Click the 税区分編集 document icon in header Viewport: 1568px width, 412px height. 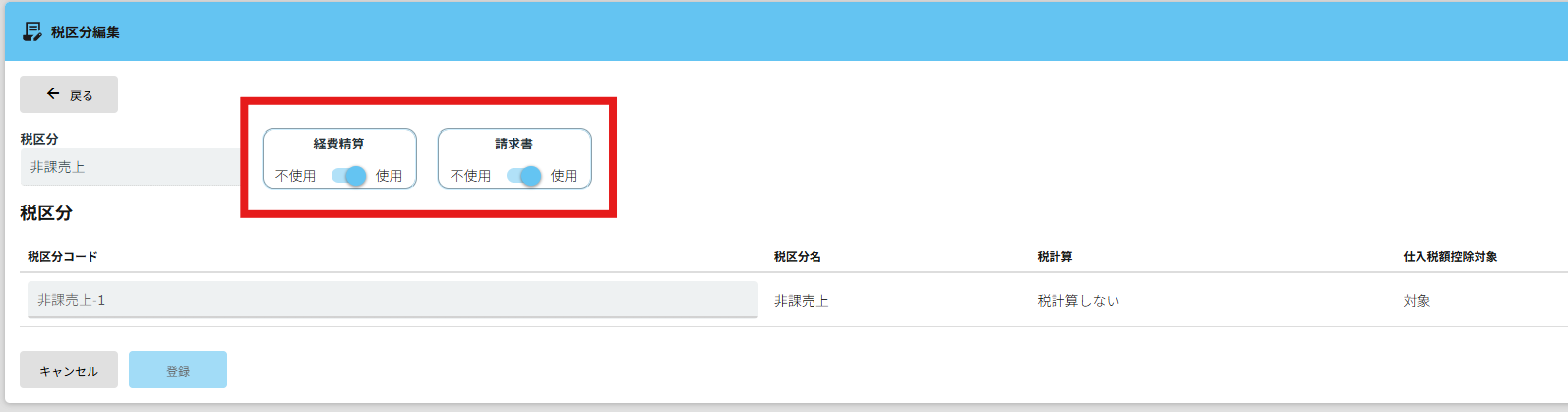click(x=32, y=31)
